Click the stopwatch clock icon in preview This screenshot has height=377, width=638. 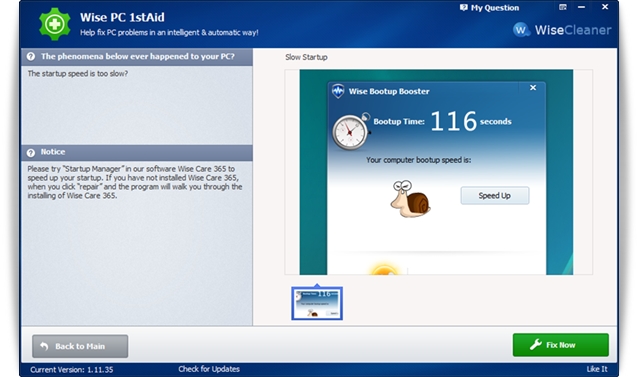[x=350, y=131]
